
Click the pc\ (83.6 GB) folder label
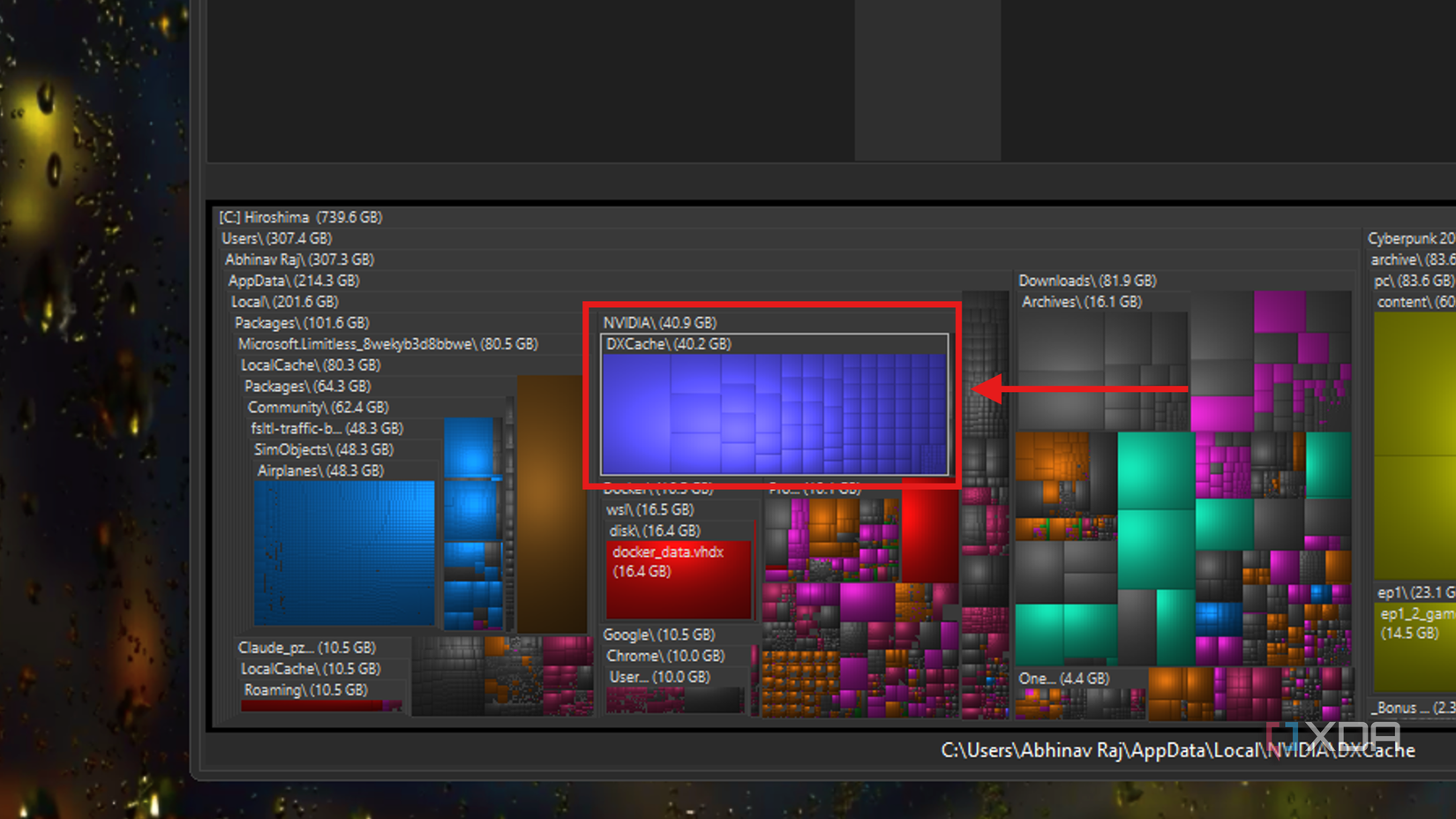(x=1414, y=281)
